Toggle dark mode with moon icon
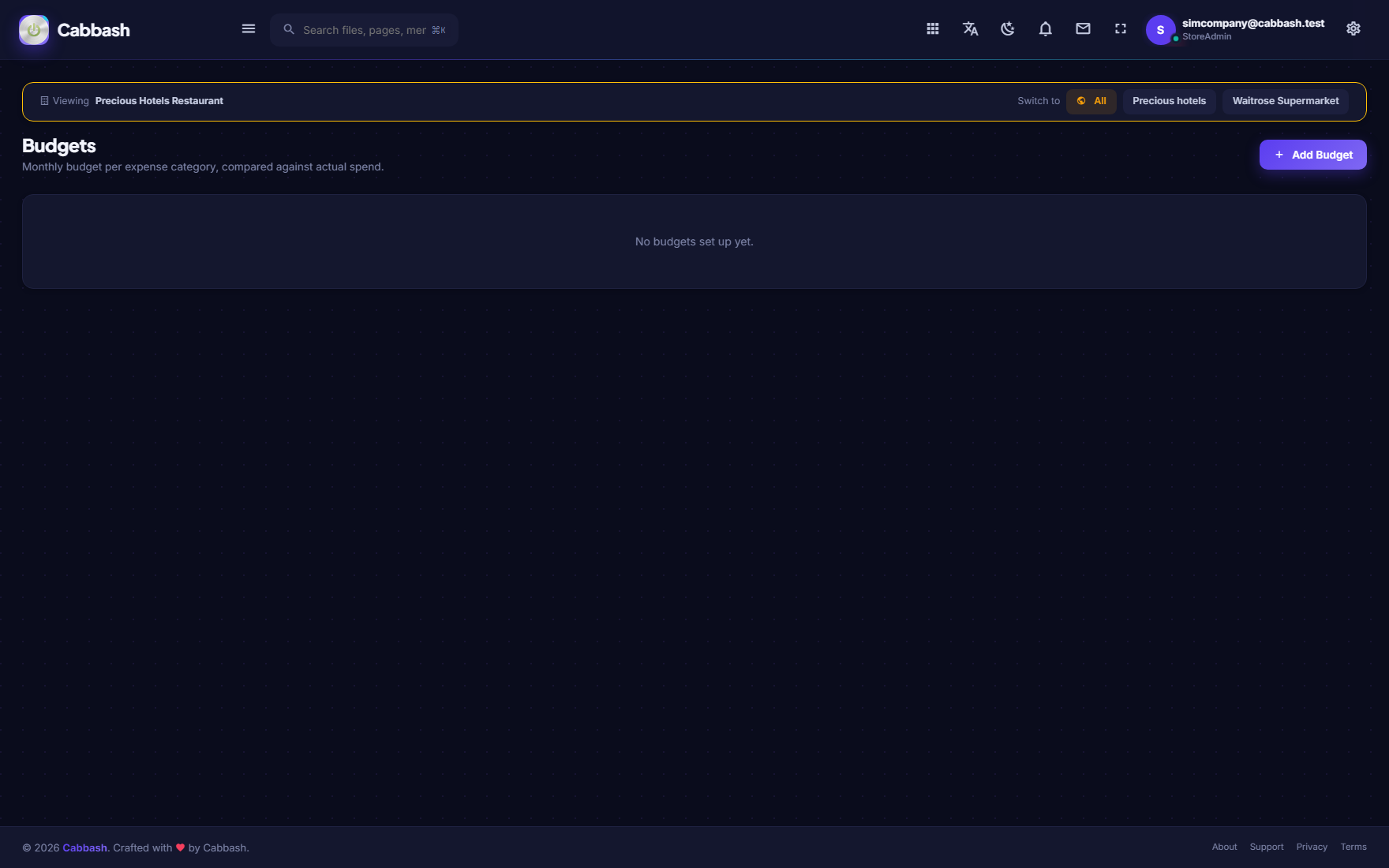 pos(1008,29)
